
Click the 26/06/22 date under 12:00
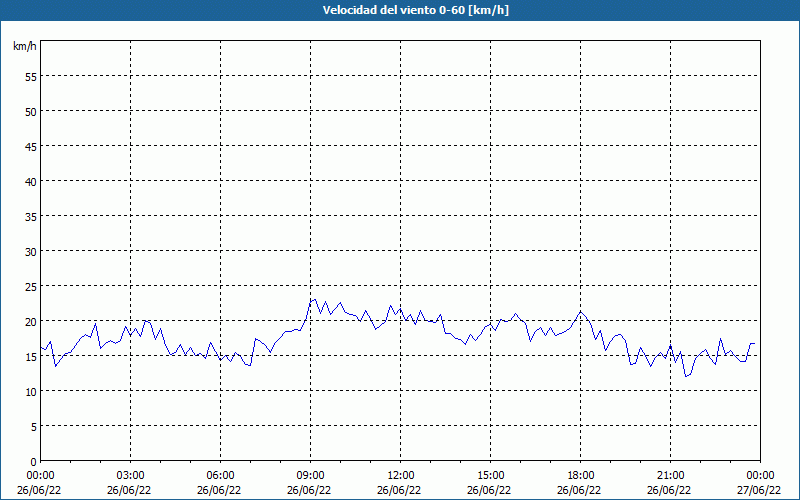click(399, 490)
